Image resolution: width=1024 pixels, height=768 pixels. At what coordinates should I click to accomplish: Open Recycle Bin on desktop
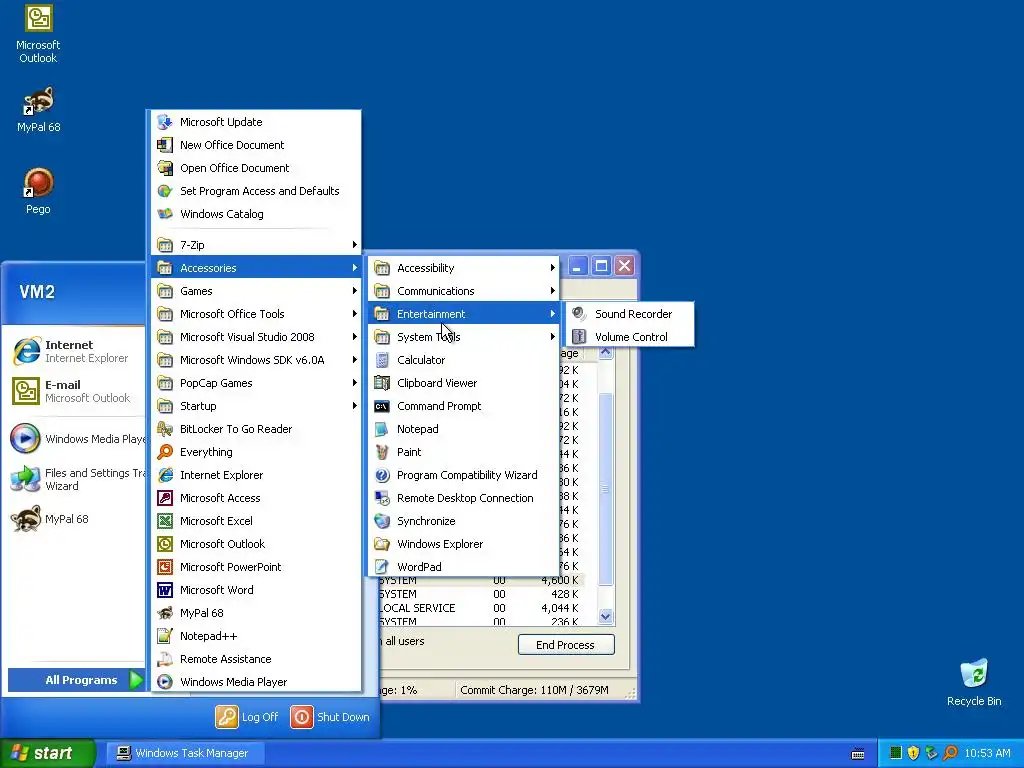974,683
